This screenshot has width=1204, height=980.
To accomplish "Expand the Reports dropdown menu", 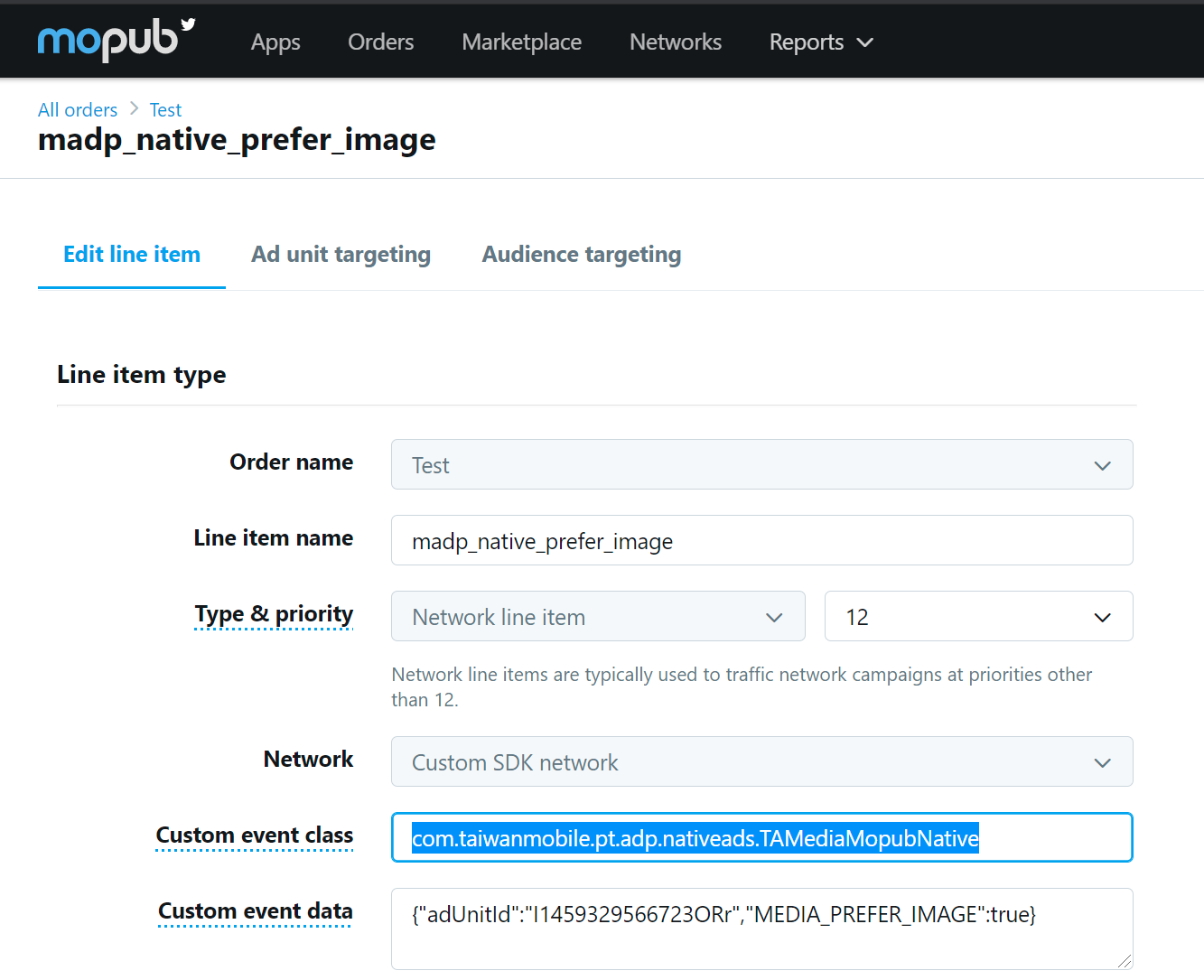I will (821, 42).
